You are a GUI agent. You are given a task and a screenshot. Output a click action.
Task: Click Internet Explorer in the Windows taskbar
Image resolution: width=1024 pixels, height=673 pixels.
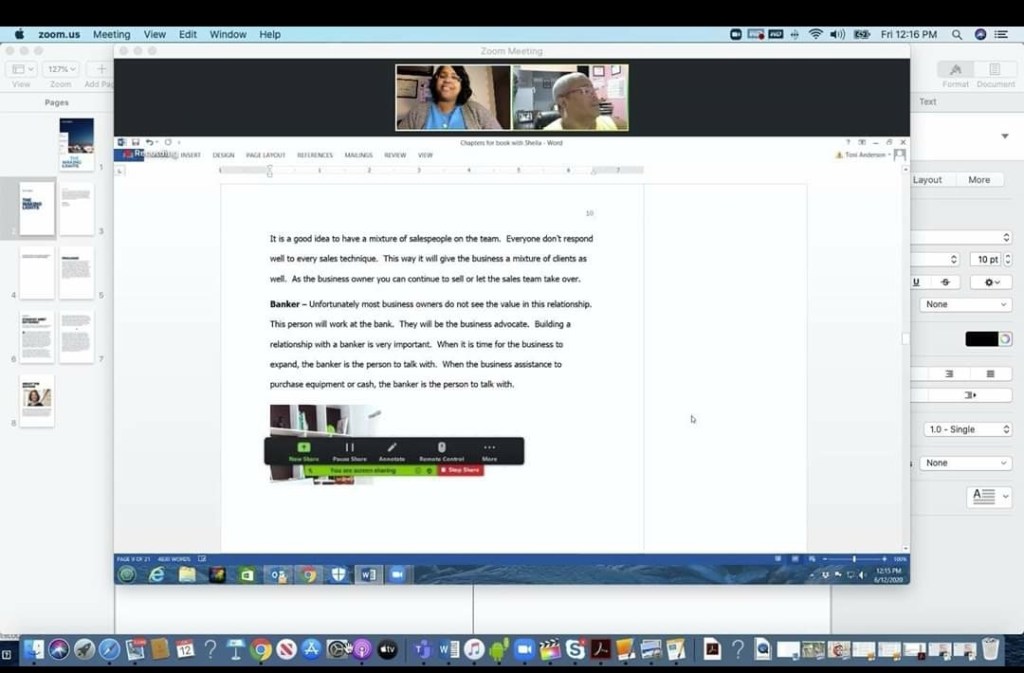coord(157,574)
